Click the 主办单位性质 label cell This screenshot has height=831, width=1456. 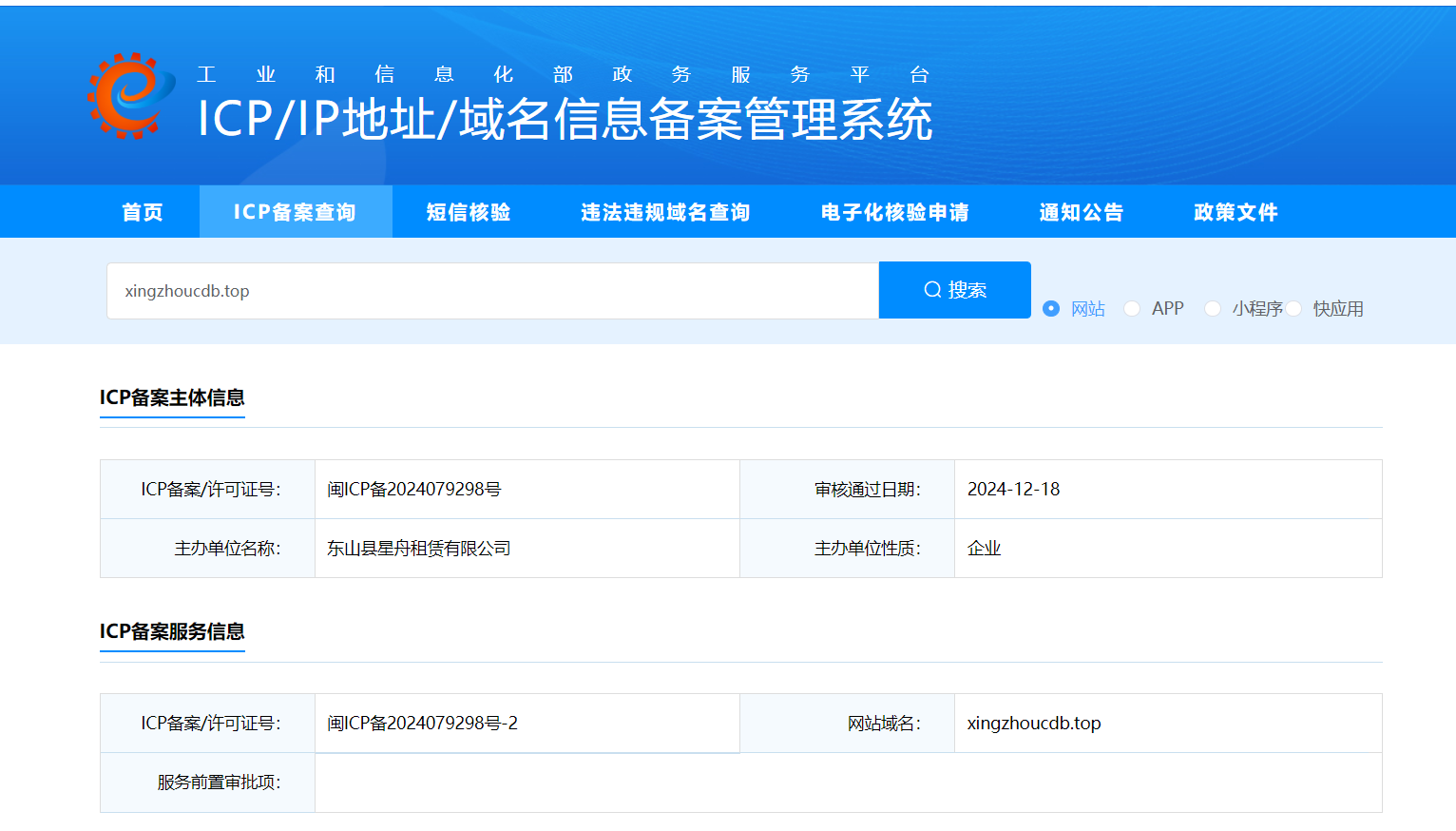point(848,549)
